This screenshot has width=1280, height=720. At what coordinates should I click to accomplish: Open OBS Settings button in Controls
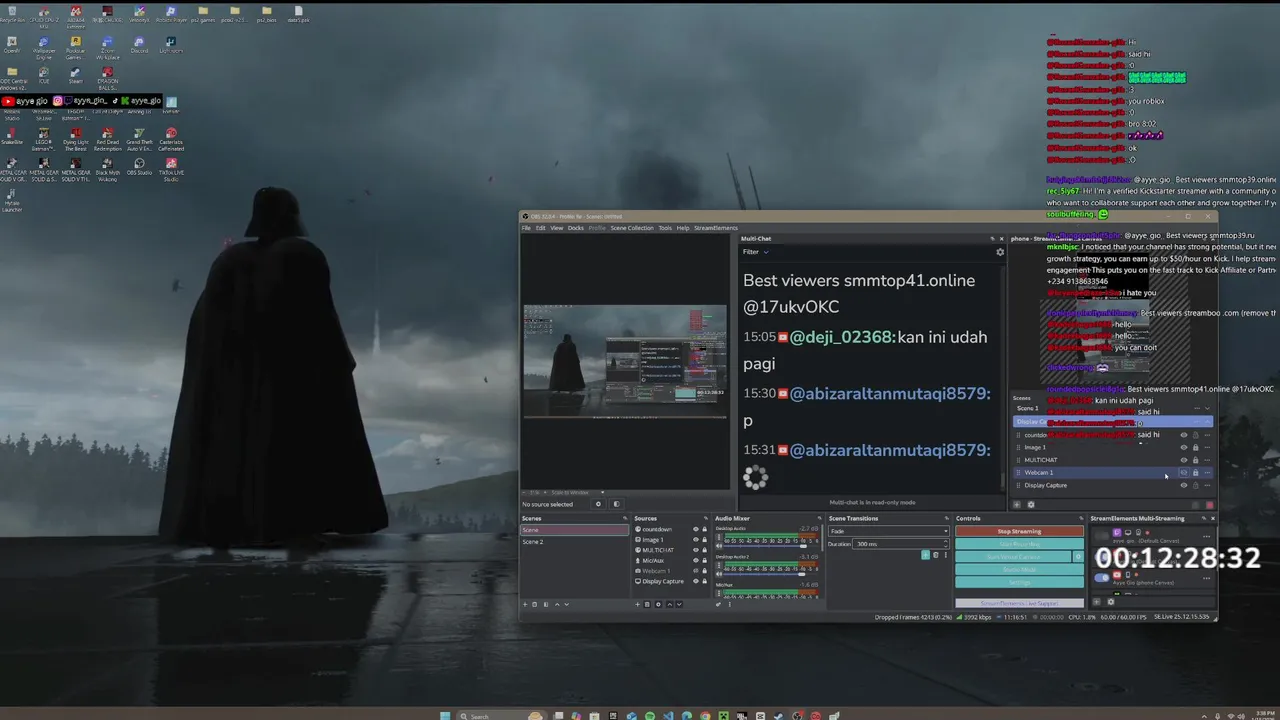click(1019, 582)
